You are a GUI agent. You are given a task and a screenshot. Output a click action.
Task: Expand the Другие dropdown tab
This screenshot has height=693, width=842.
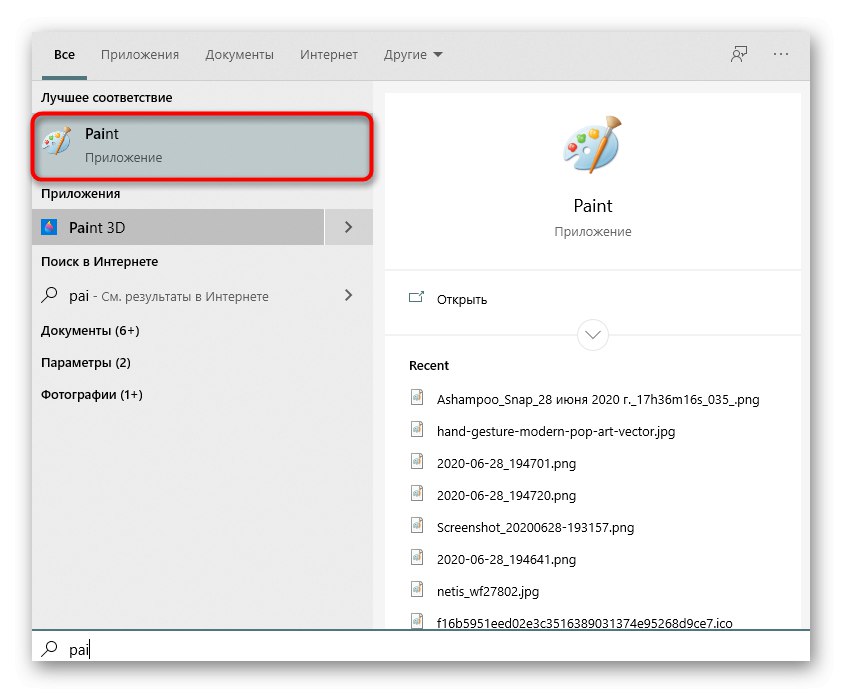click(x=413, y=55)
